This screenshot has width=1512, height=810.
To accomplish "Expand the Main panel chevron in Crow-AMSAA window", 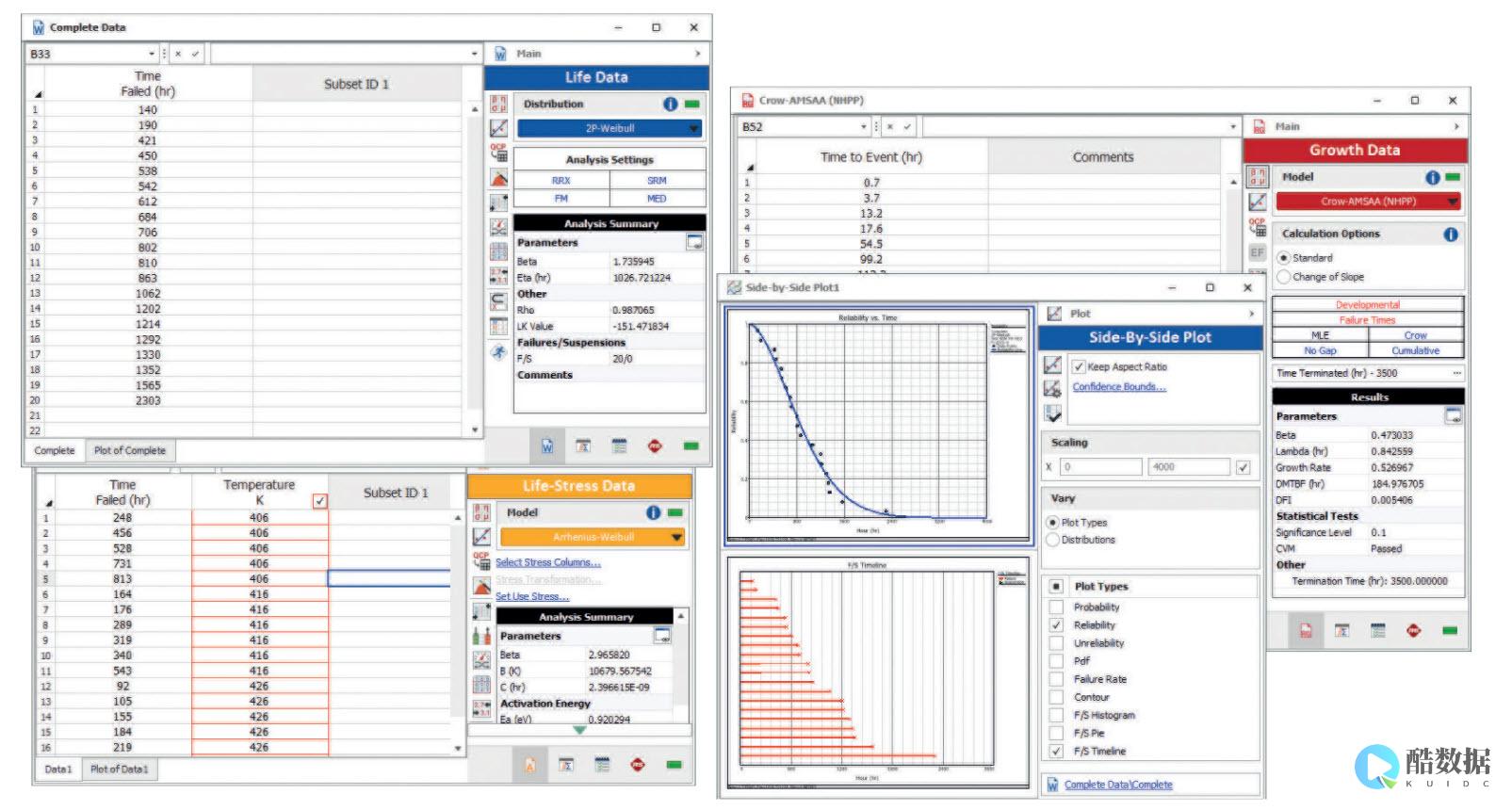I will [x=1456, y=127].
